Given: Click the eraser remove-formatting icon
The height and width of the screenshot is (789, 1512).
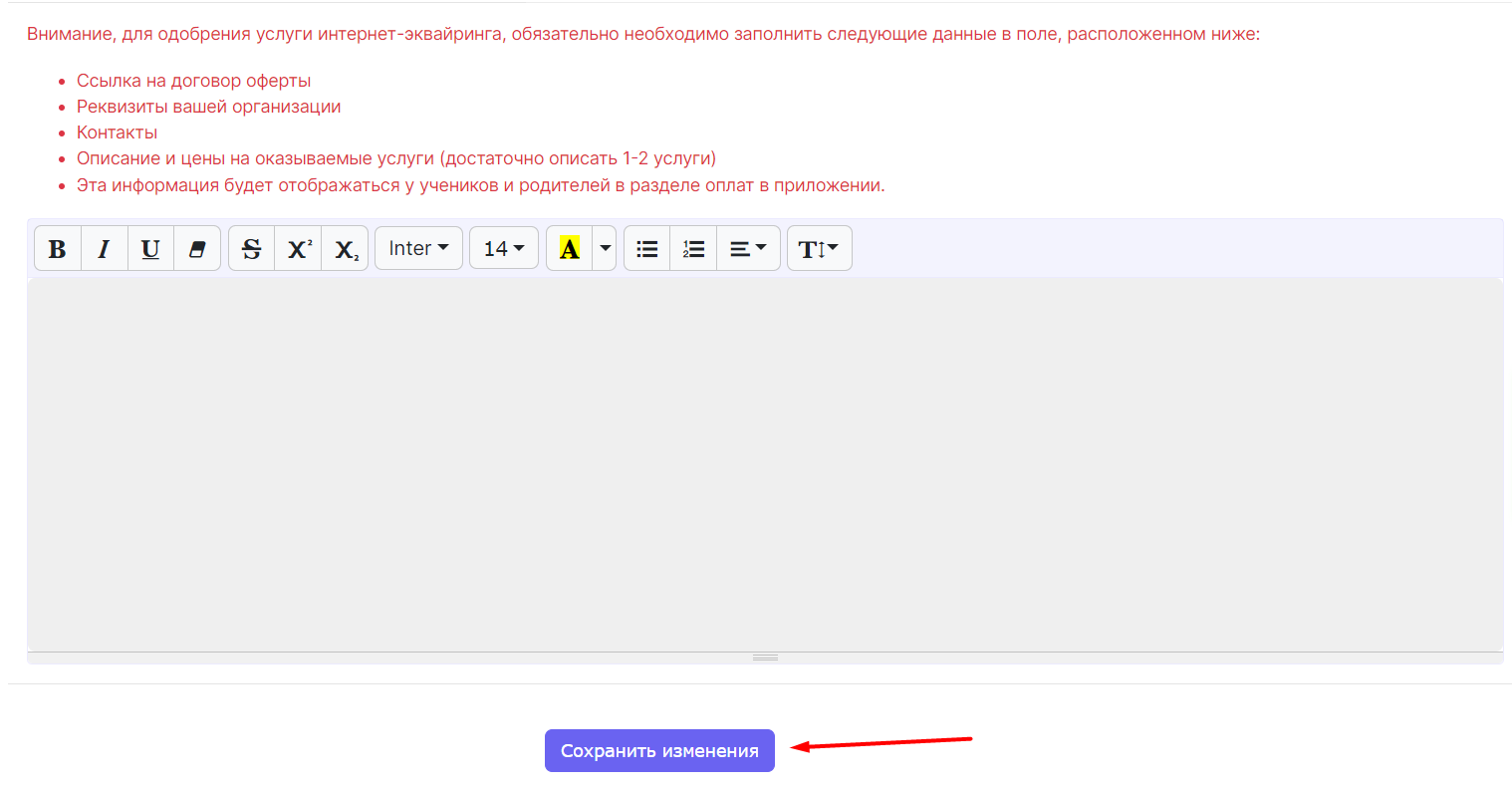Looking at the screenshot, I should point(197,248).
